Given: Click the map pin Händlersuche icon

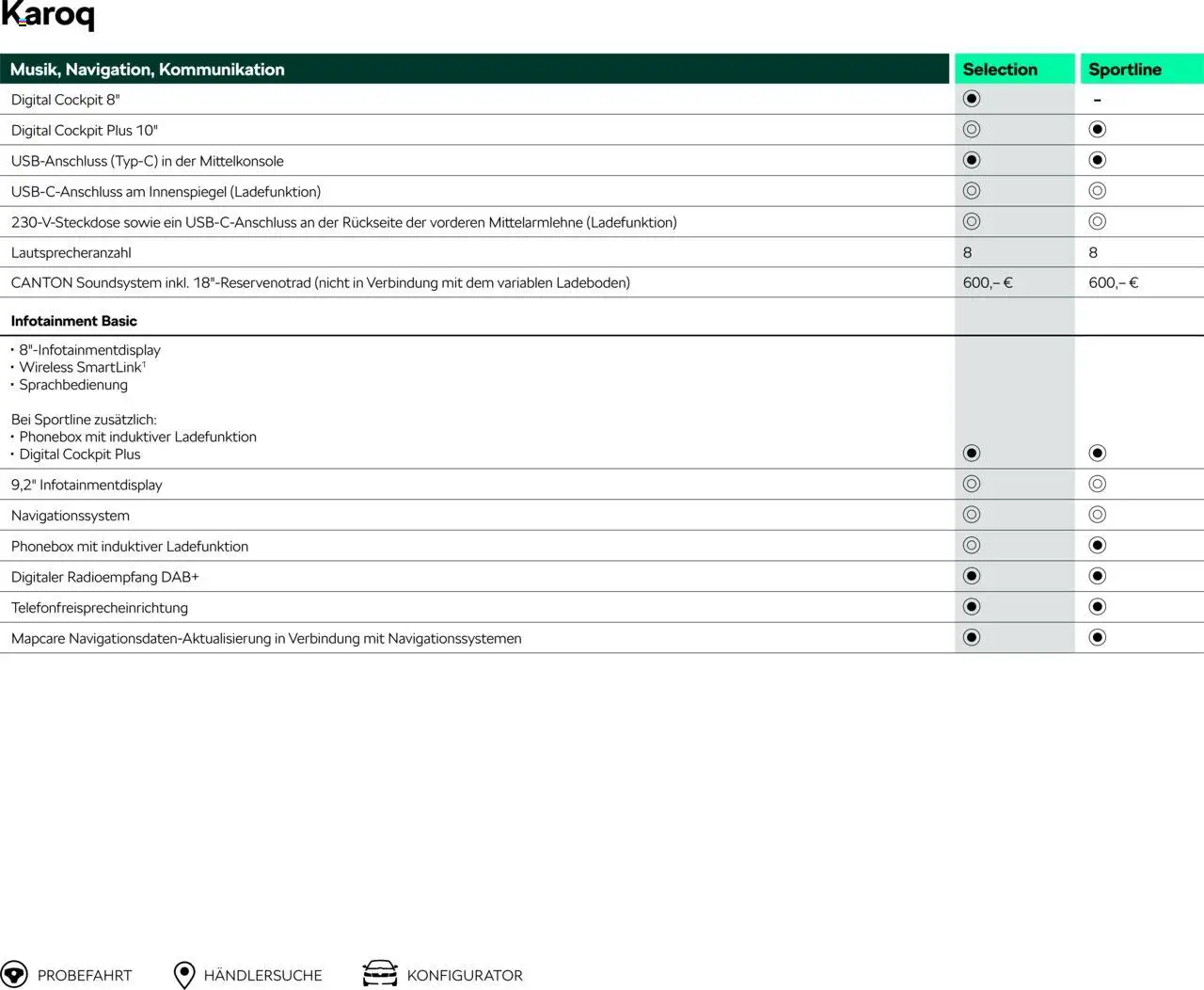Looking at the screenshot, I should (x=184, y=975).
